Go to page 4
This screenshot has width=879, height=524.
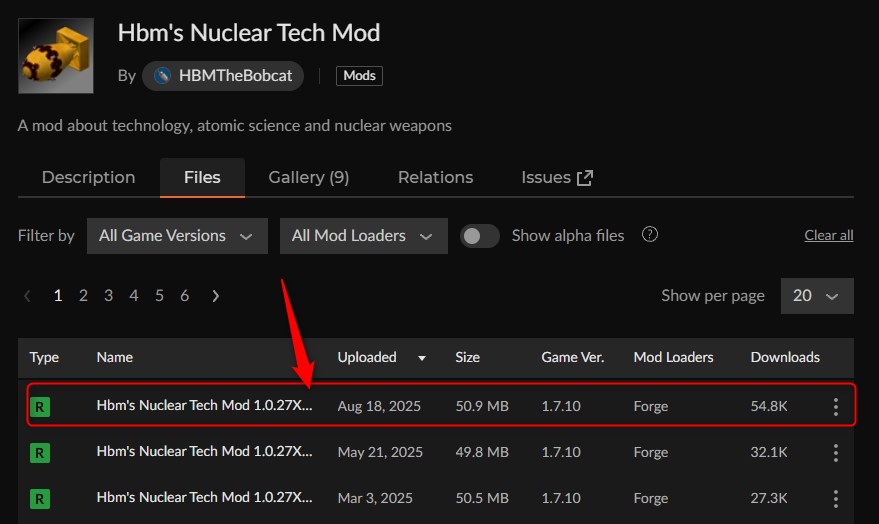click(133, 296)
